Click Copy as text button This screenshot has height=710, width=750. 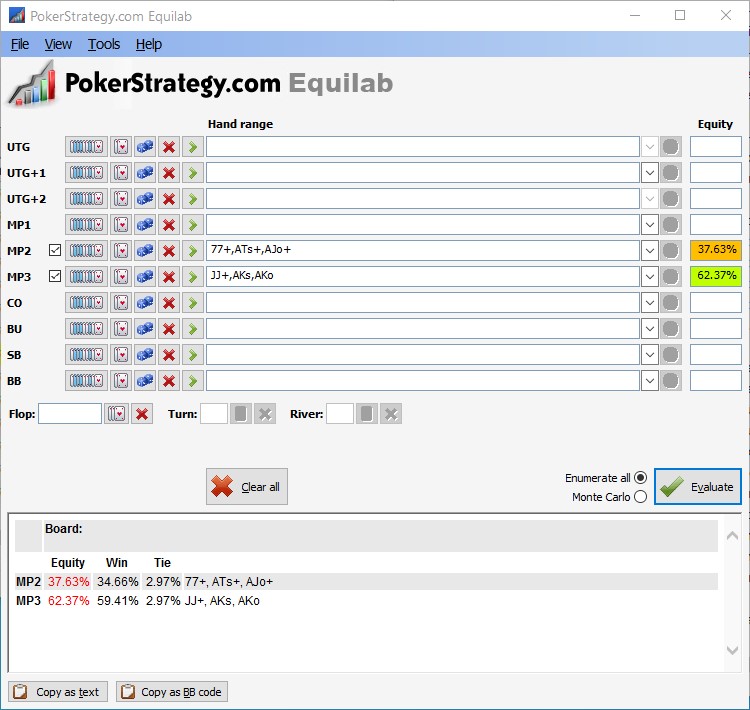pyautogui.click(x=58, y=692)
